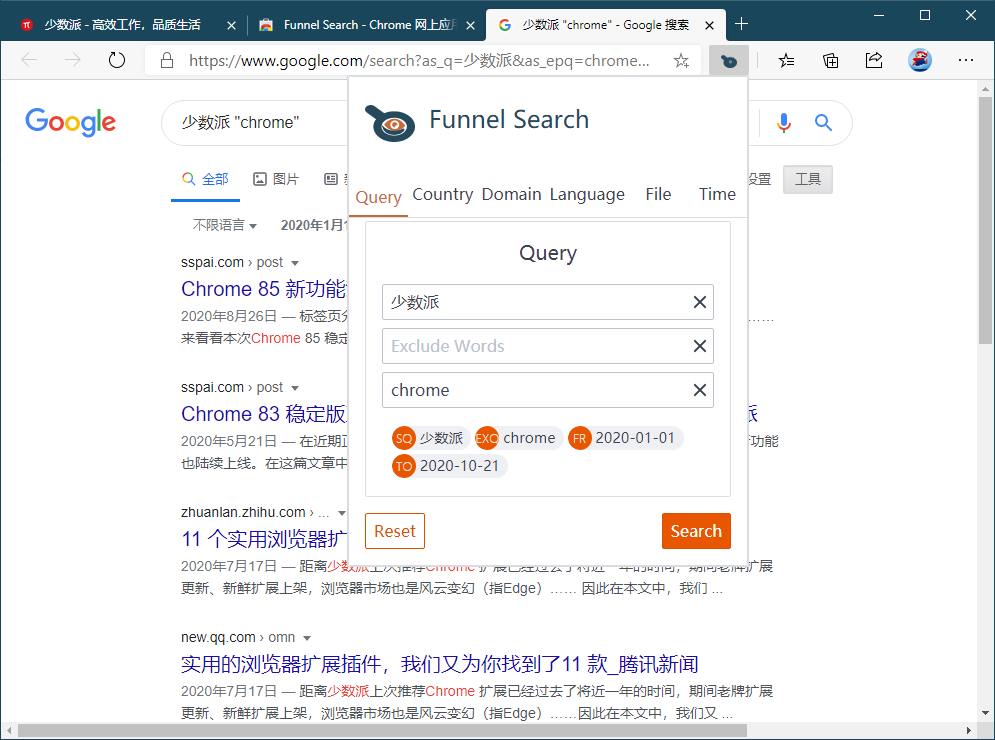This screenshot has height=740, width=995.
Task: Expand the arrow beside new.qq.com result
Action: click(x=307, y=638)
